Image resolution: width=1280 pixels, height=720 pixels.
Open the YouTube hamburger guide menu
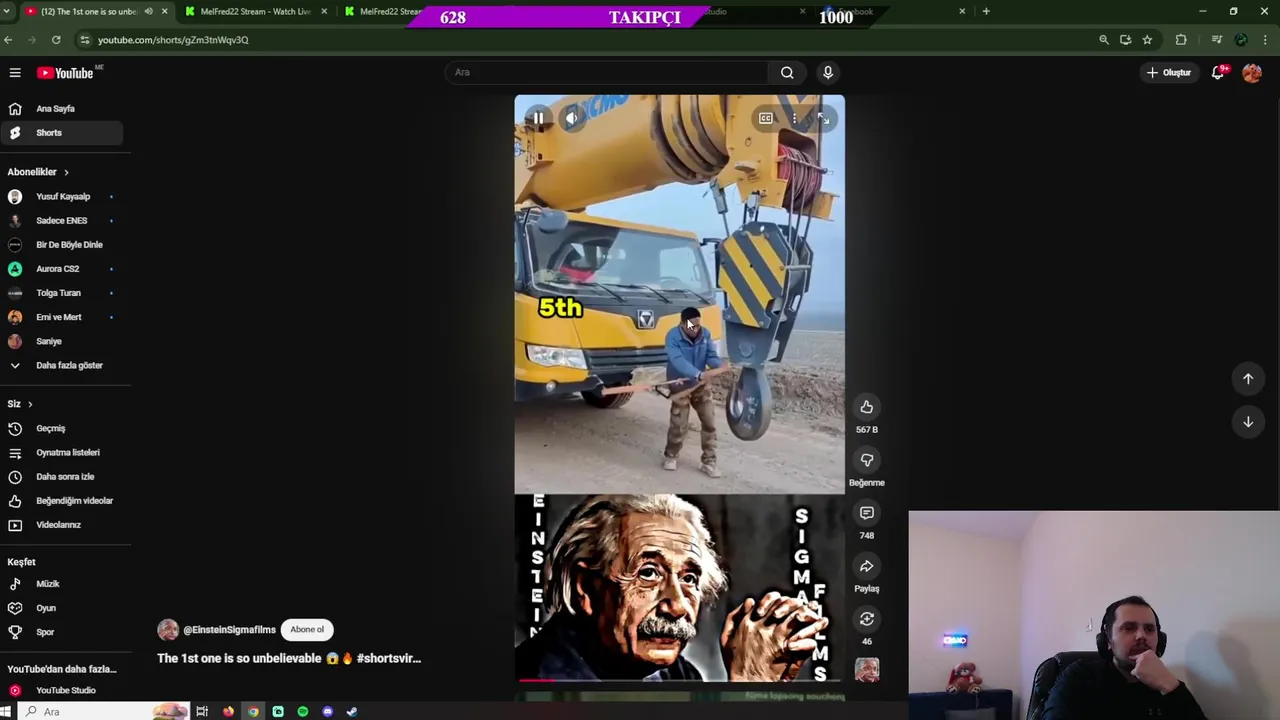click(x=15, y=73)
